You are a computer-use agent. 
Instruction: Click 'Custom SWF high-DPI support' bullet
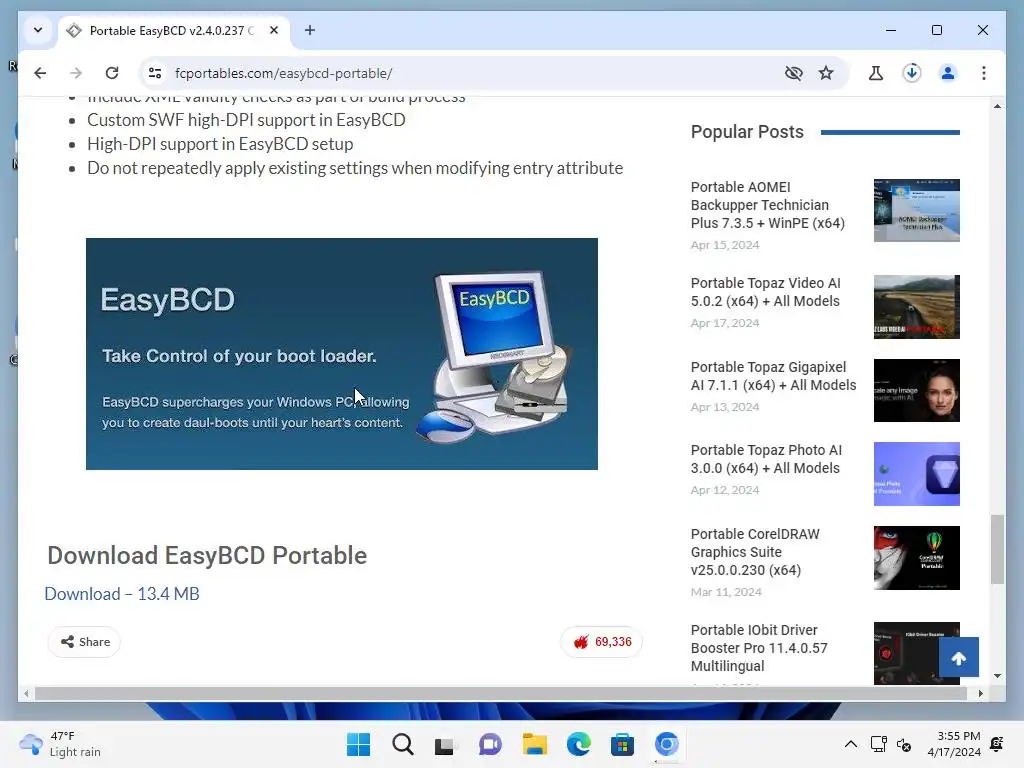click(x=246, y=120)
